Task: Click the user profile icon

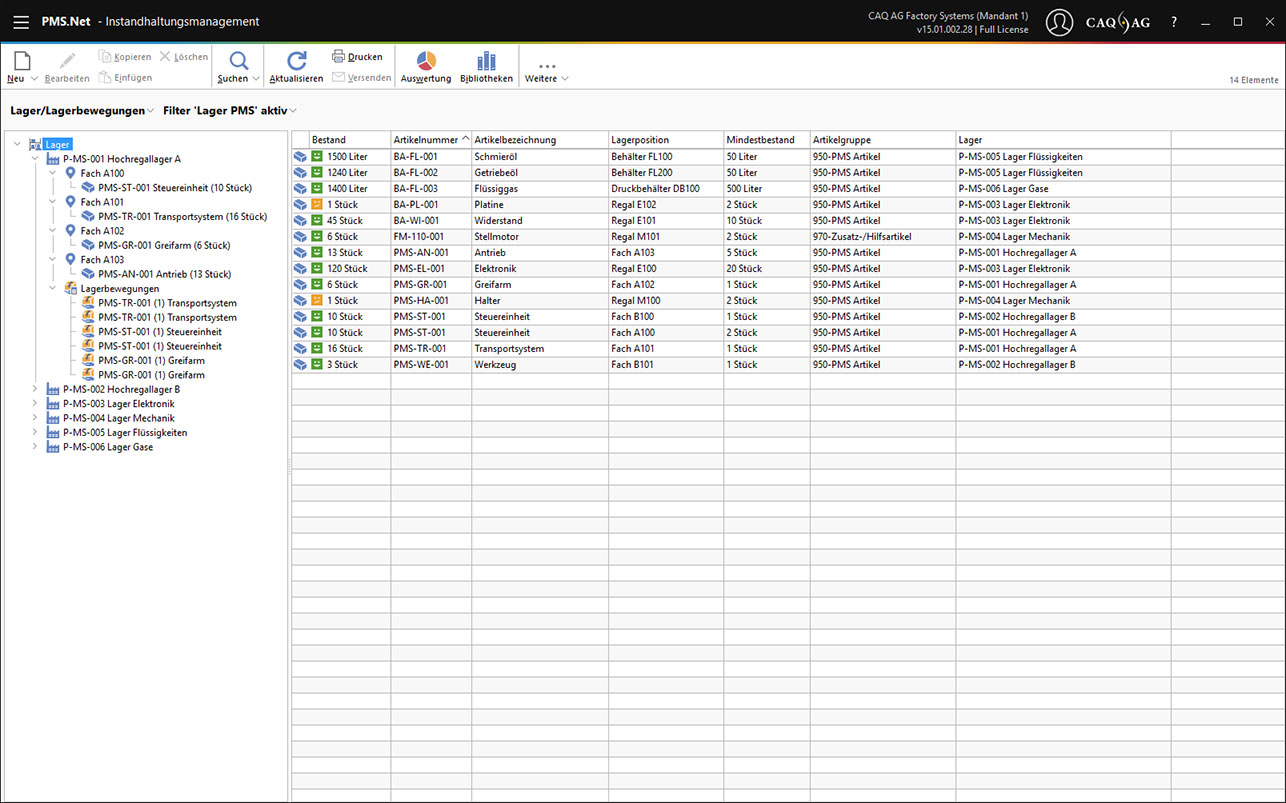Action: [x=1059, y=22]
